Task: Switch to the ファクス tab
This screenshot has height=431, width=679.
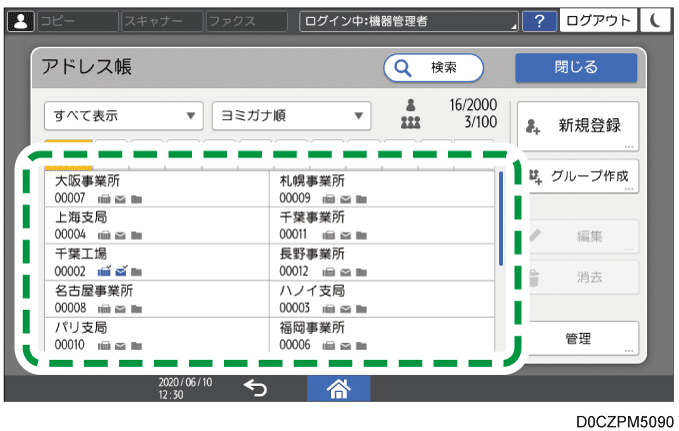Action: [x=247, y=21]
